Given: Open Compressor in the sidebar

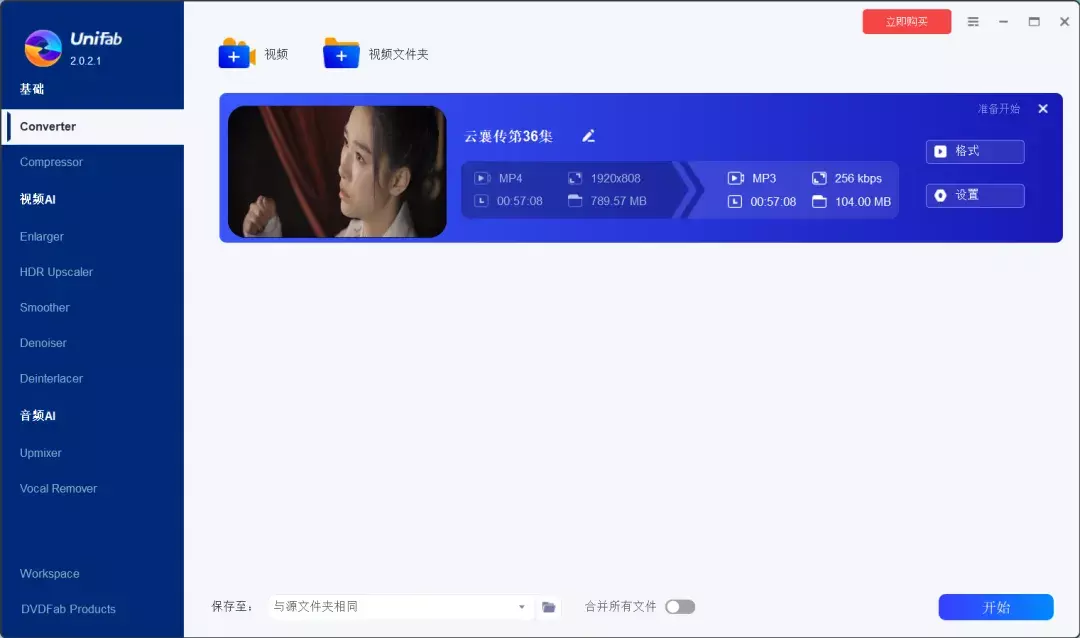Looking at the screenshot, I should click(x=51, y=162).
